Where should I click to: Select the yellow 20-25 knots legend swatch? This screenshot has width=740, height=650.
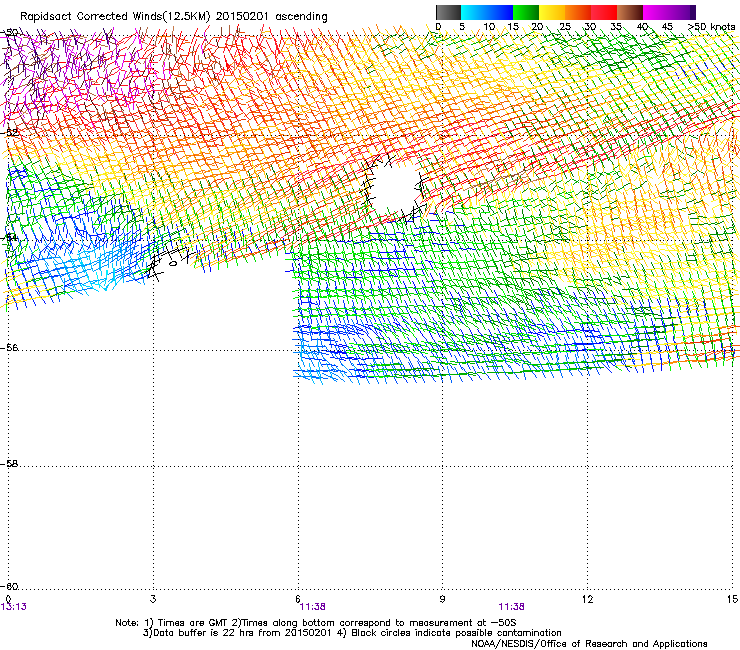(x=552, y=12)
